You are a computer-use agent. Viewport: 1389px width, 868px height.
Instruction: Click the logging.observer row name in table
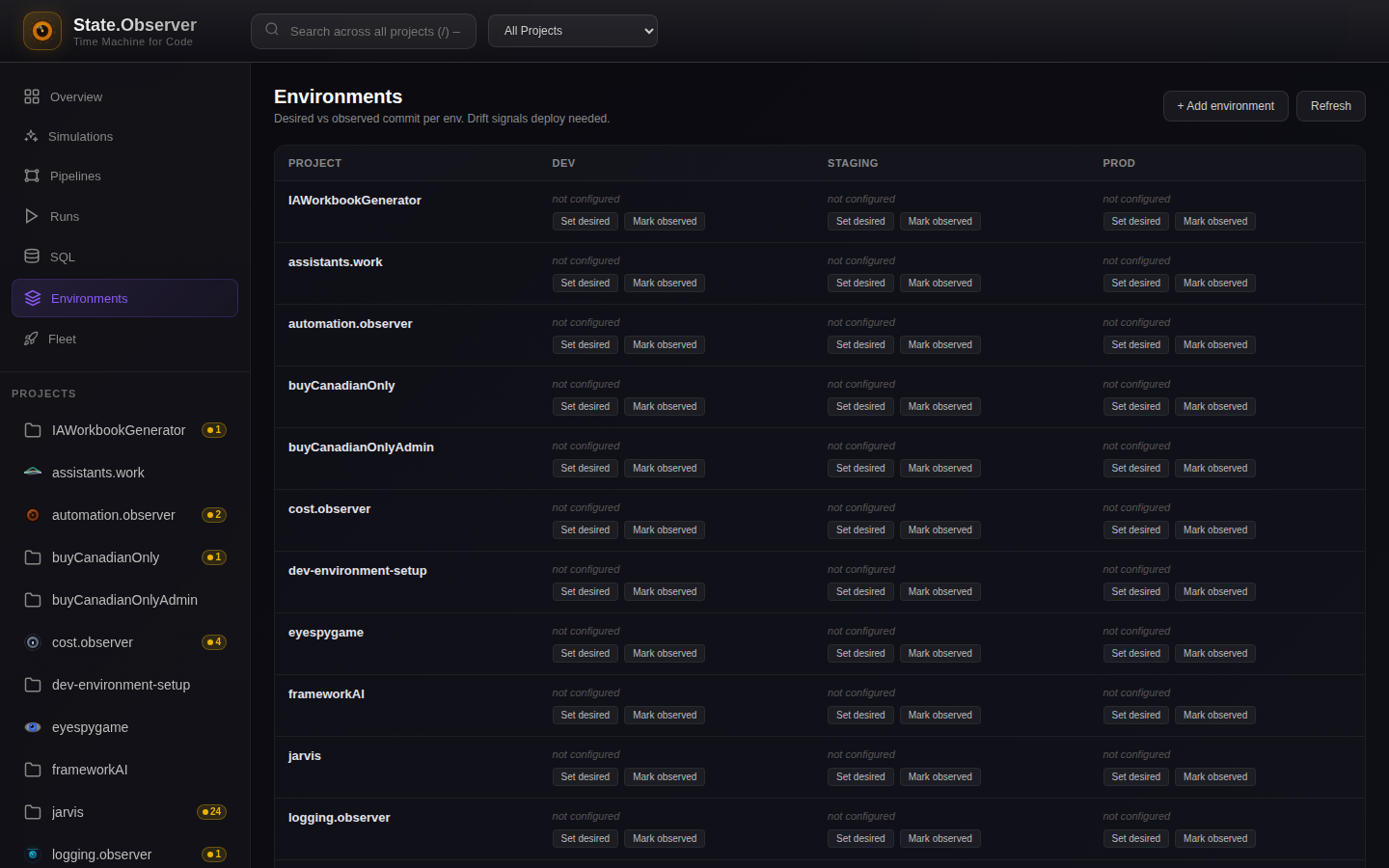pos(339,818)
